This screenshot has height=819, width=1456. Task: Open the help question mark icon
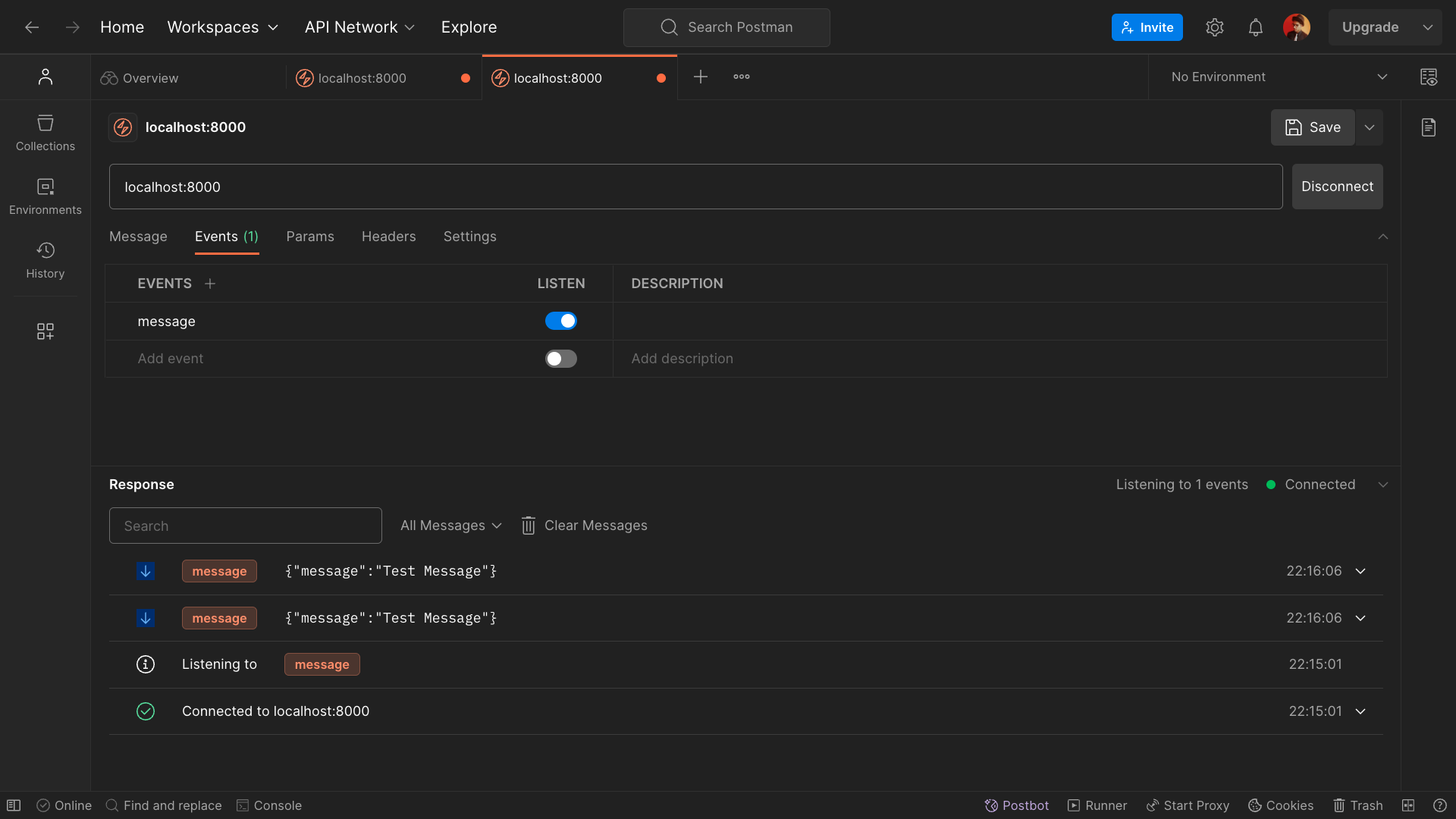tap(1440, 805)
